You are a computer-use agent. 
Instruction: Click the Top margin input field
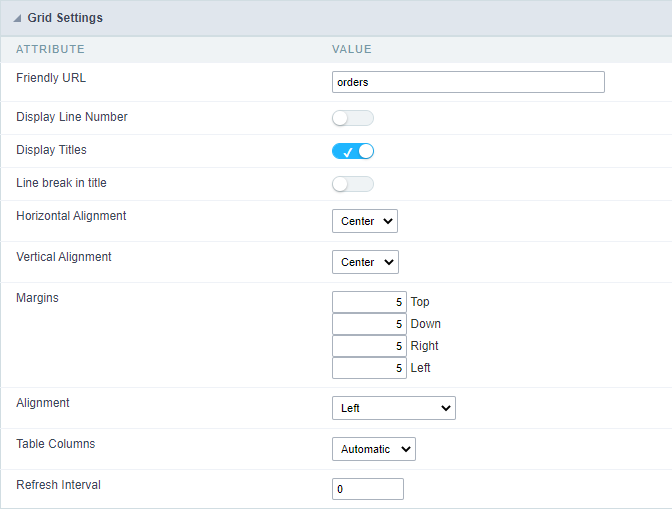(x=369, y=302)
